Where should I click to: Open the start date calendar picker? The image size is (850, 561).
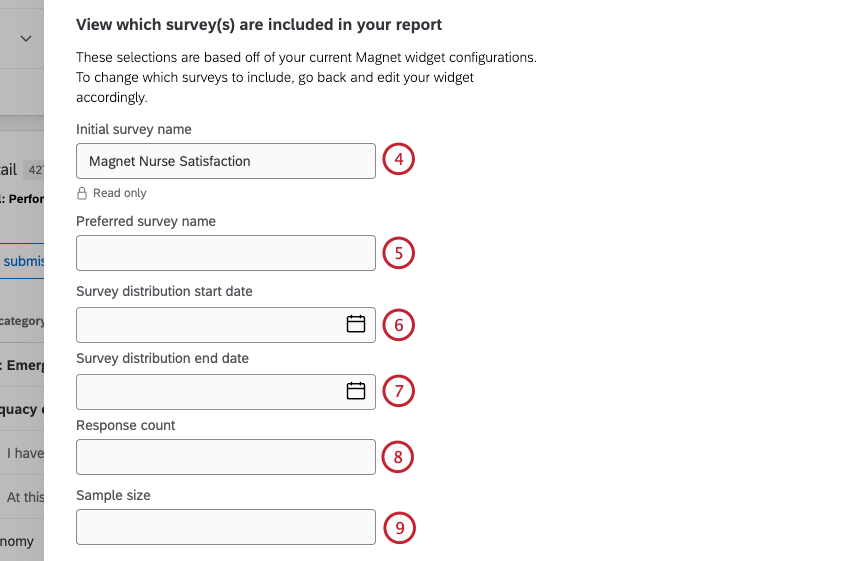356,324
